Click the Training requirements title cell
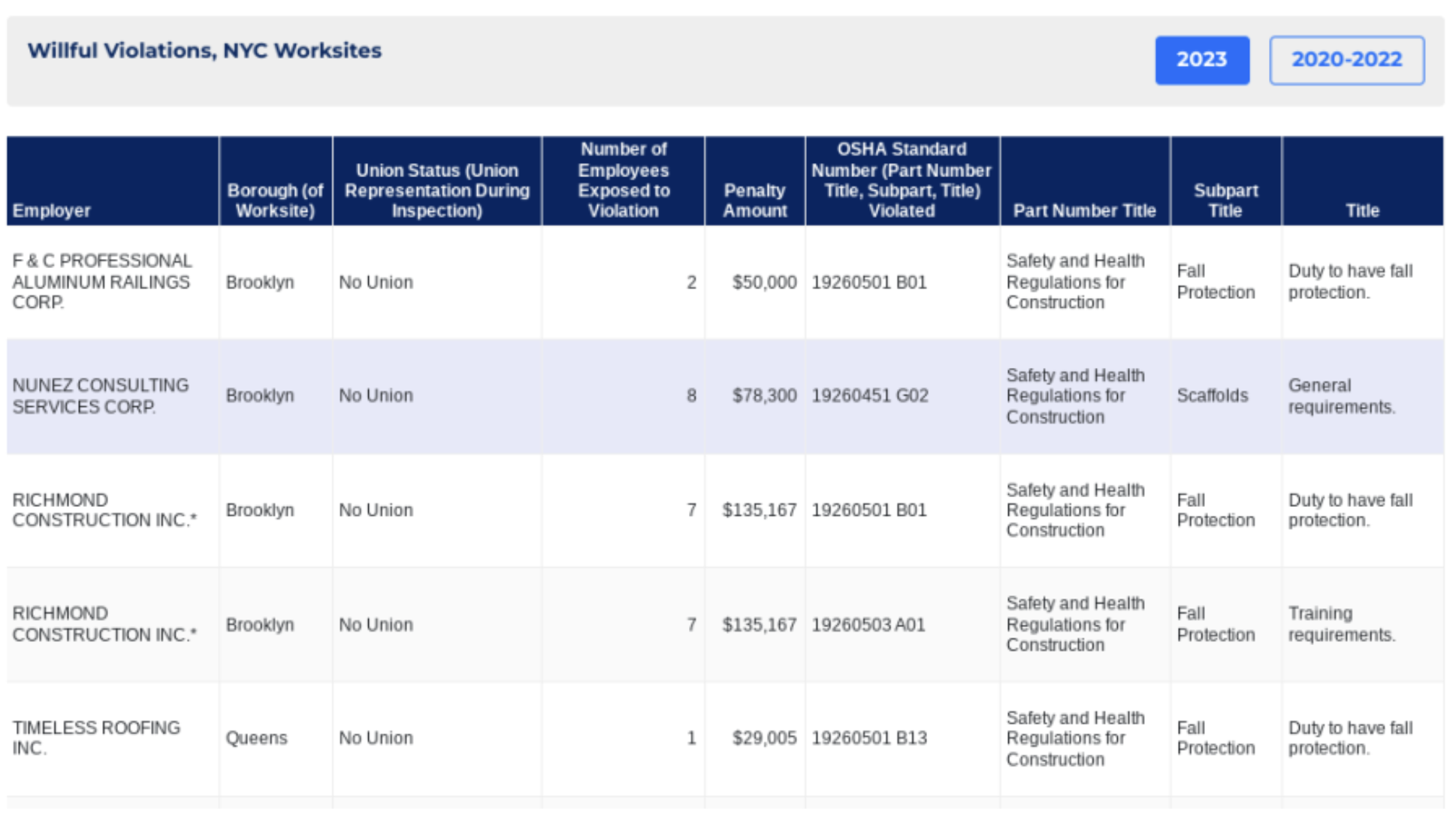Screen dimensions: 1456x823 [1341, 624]
